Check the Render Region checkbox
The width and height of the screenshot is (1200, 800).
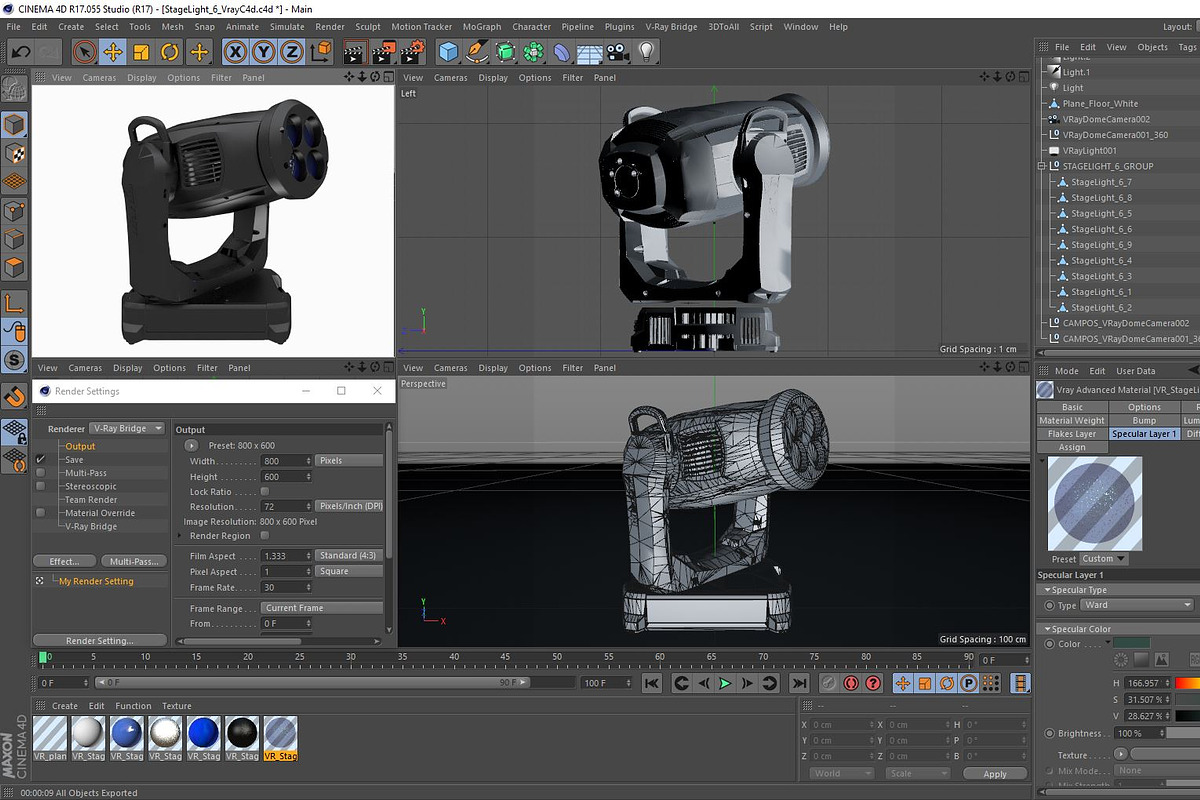coord(265,536)
